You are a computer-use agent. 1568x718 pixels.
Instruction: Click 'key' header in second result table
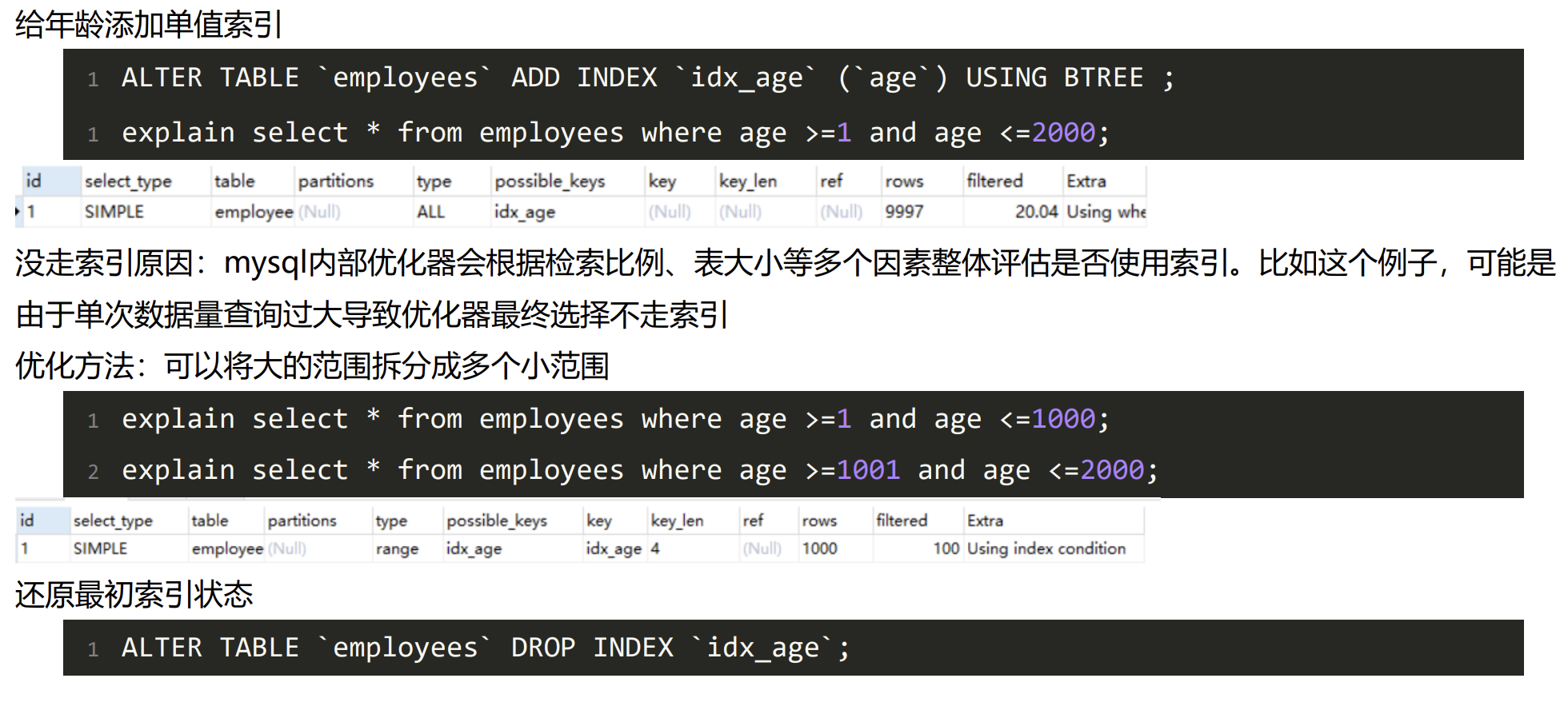click(x=599, y=521)
